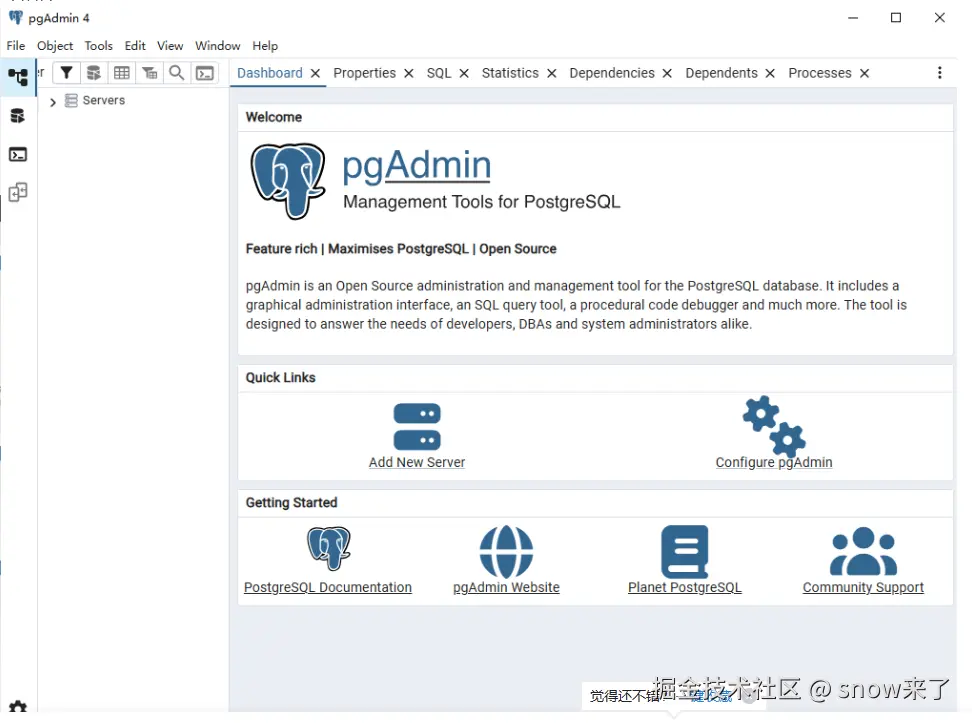Expand the Servers tree node
The height and width of the screenshot is (723, 972).
[x=53, y=102]
